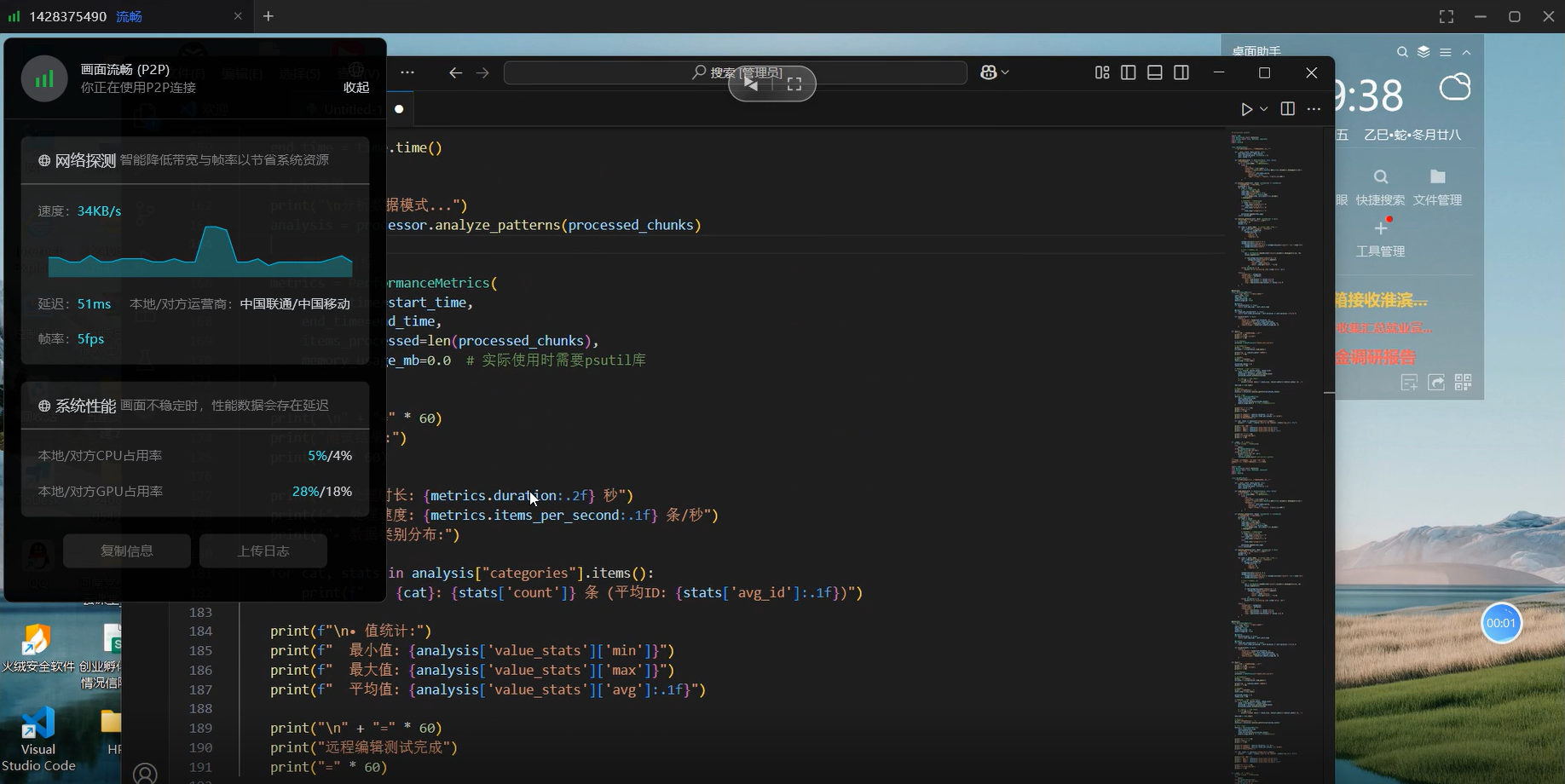Open the editor more actions ellipsis
The width and height of the screenshot is (1565, 784).
(x=1314, y=109)
